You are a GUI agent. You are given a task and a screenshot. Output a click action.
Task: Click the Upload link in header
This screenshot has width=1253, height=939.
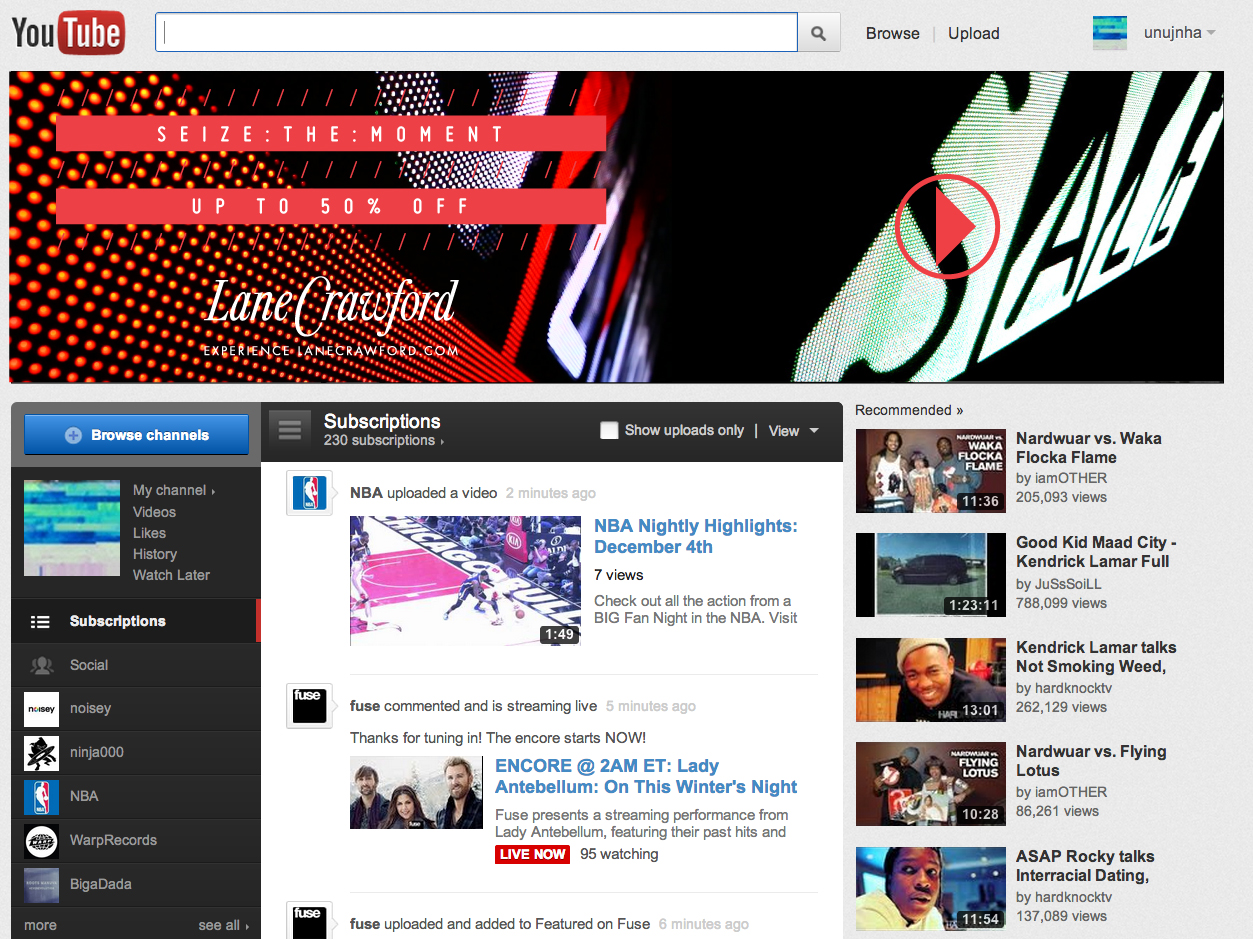click(974, 33)
